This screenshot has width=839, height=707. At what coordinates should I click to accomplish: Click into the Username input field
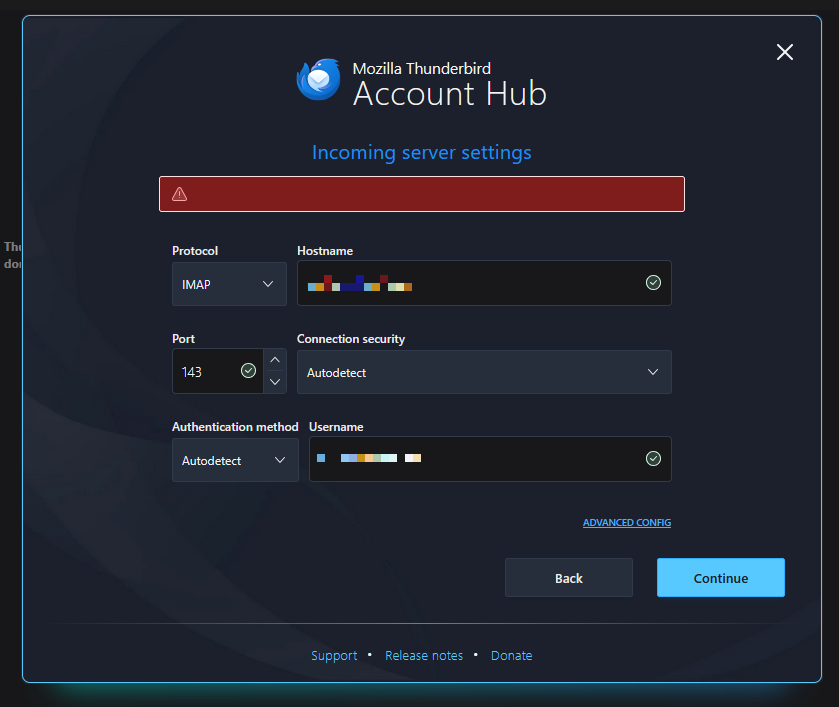(490, 459)
